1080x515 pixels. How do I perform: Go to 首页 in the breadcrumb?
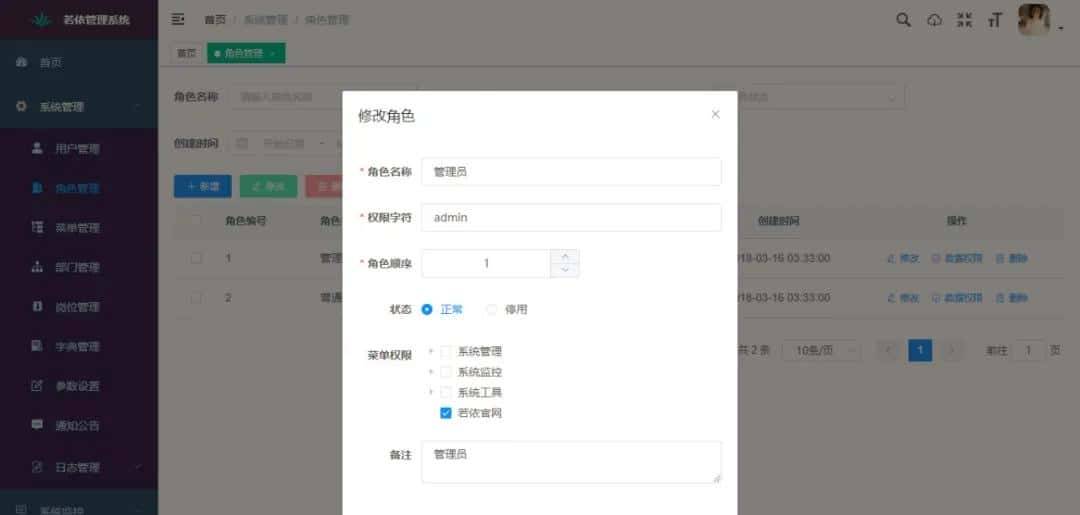(x=214, y=20)
